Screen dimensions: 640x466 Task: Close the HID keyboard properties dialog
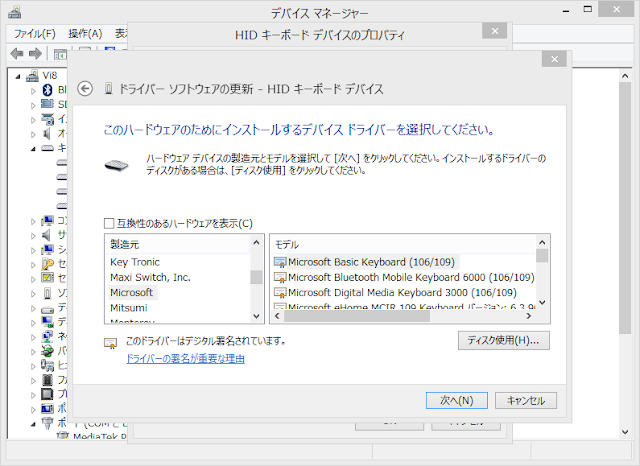[495, 31]
